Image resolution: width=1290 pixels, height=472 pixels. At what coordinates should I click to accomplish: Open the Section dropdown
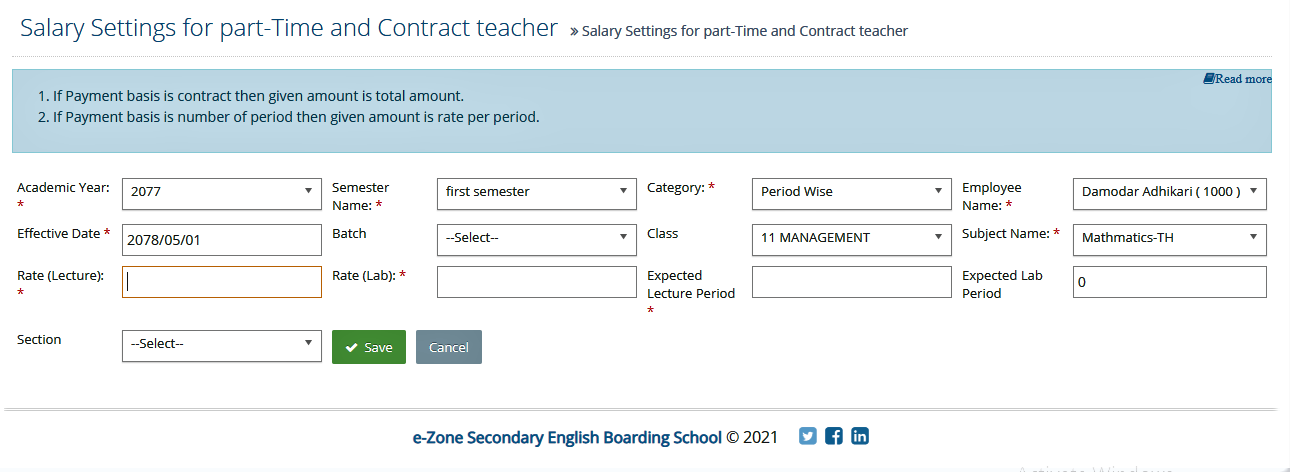click(x=222, y=346)
